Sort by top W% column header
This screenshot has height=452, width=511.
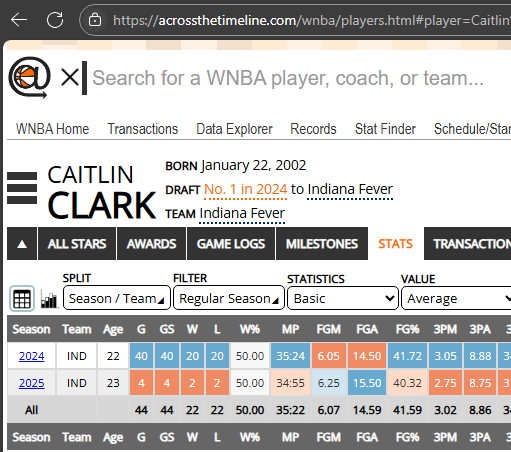coord(250,329)
